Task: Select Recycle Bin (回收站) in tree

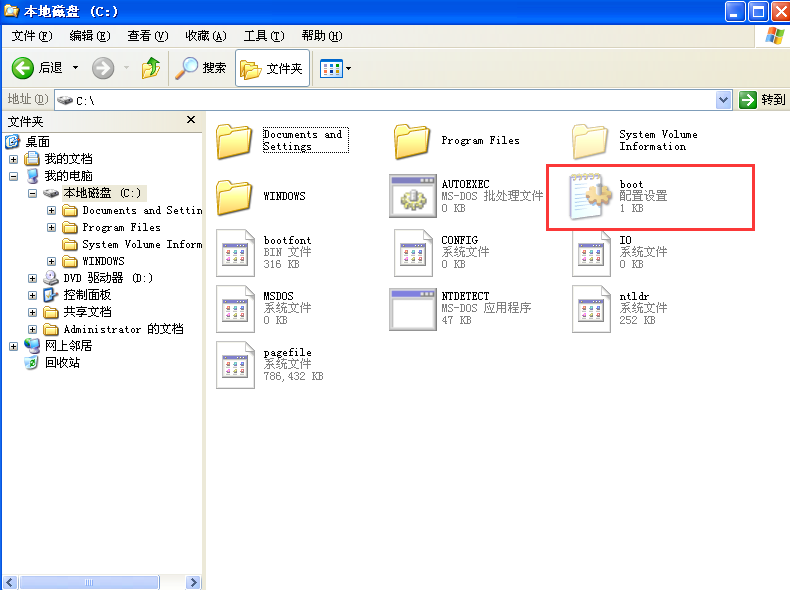Action: coord(62,363)
